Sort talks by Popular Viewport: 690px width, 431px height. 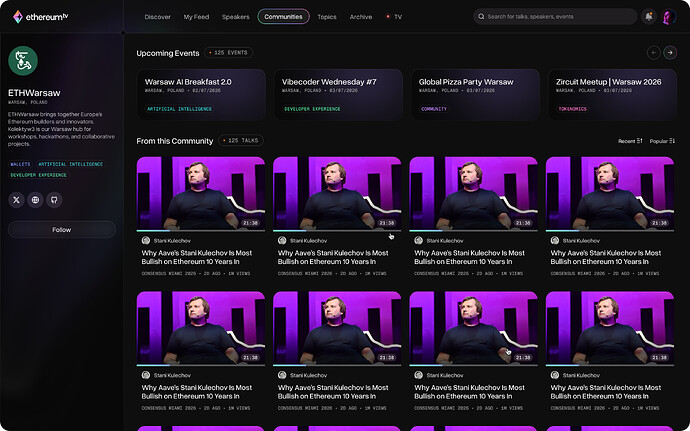662,141
